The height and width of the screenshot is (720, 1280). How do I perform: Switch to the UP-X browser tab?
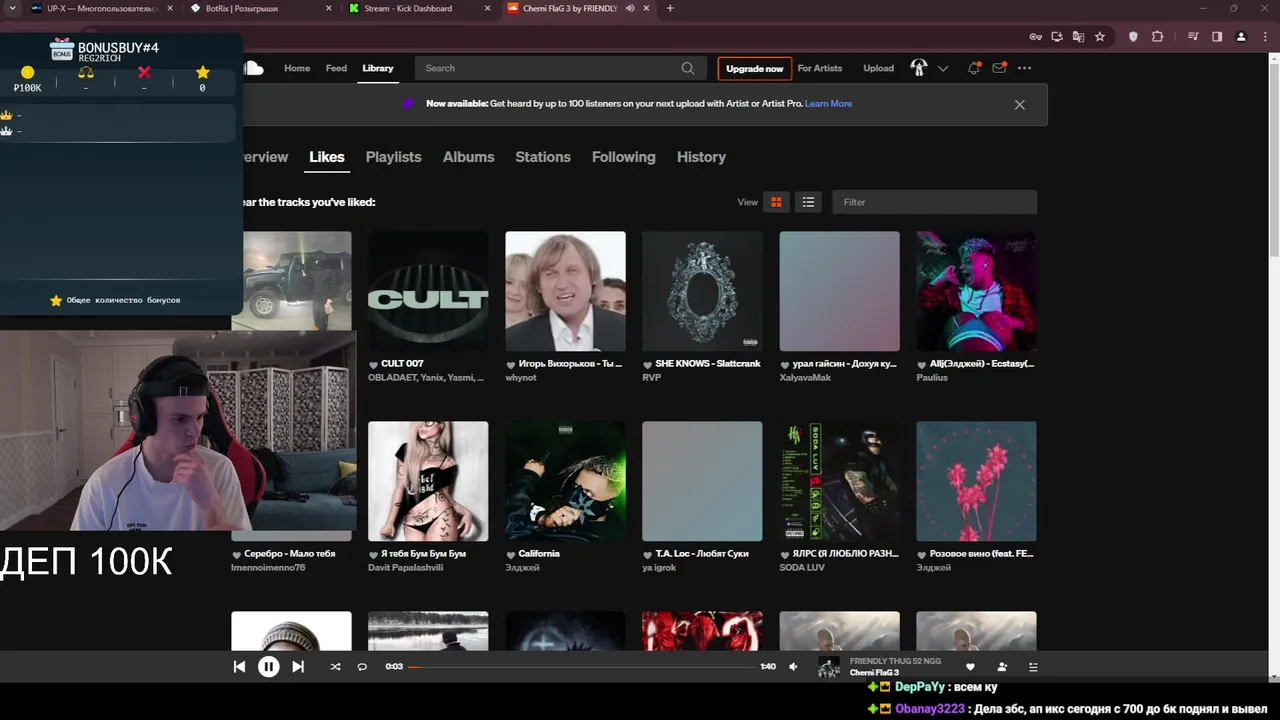(x=101, y=8)
